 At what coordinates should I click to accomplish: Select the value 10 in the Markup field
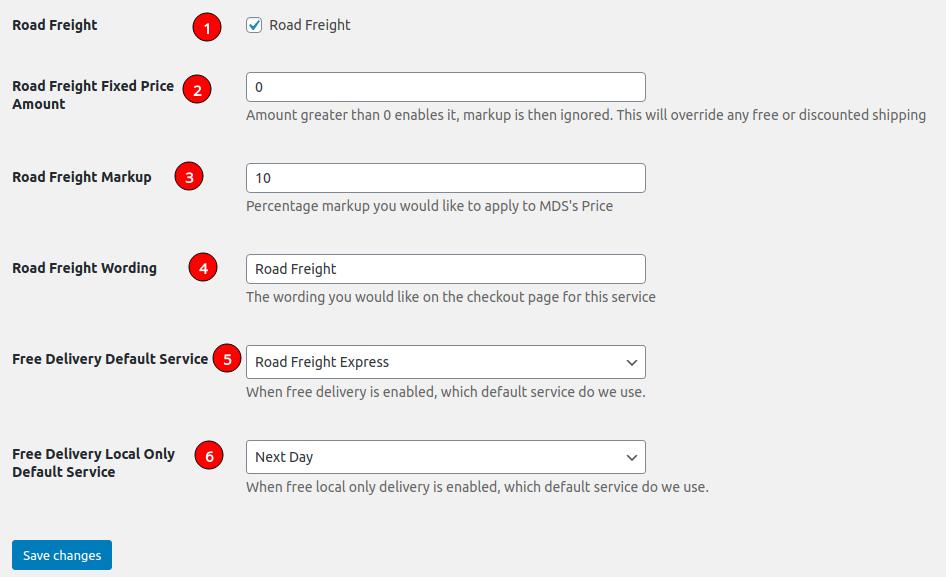(445, 177)
